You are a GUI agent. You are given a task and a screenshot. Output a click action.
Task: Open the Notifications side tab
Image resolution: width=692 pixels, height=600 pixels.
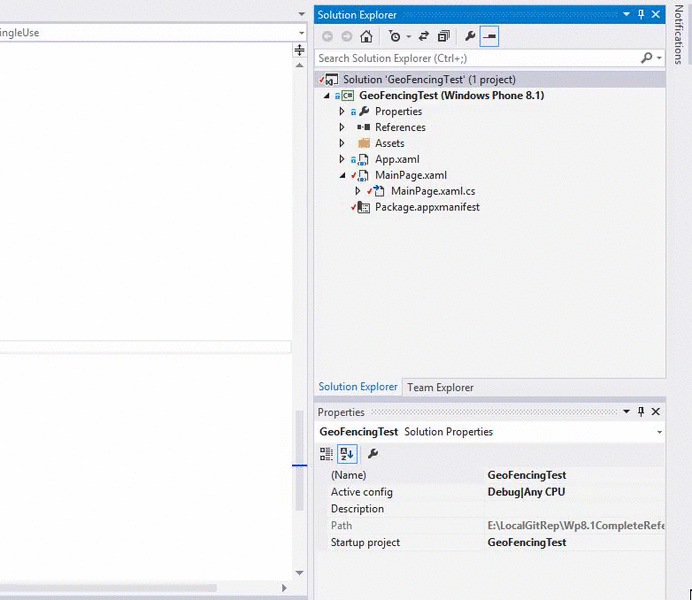click(678, 34)
